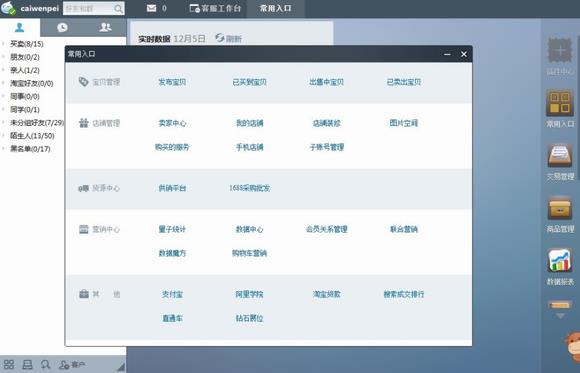The image size is (580, 373).
Task: Open the 子账号管理 link
Action: click(x=327, y=147)
